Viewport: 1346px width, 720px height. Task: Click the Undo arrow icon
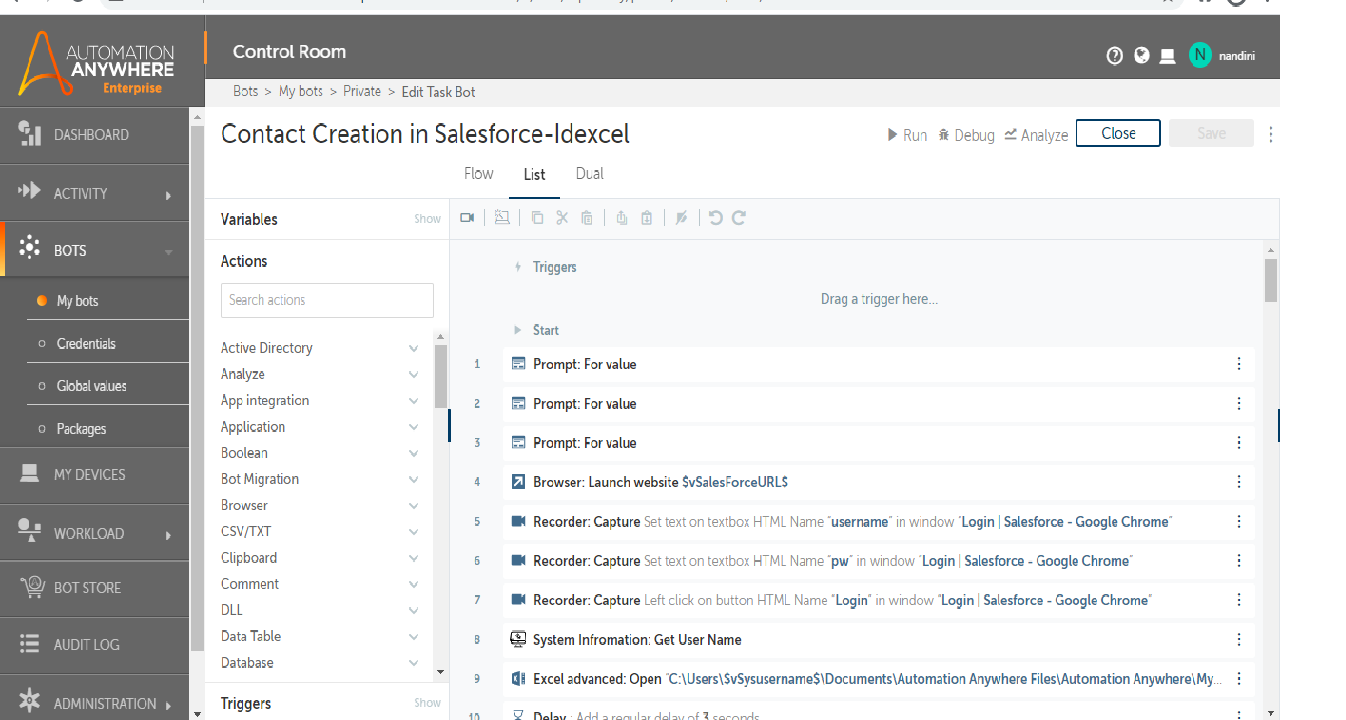click(x=715, y=218)
